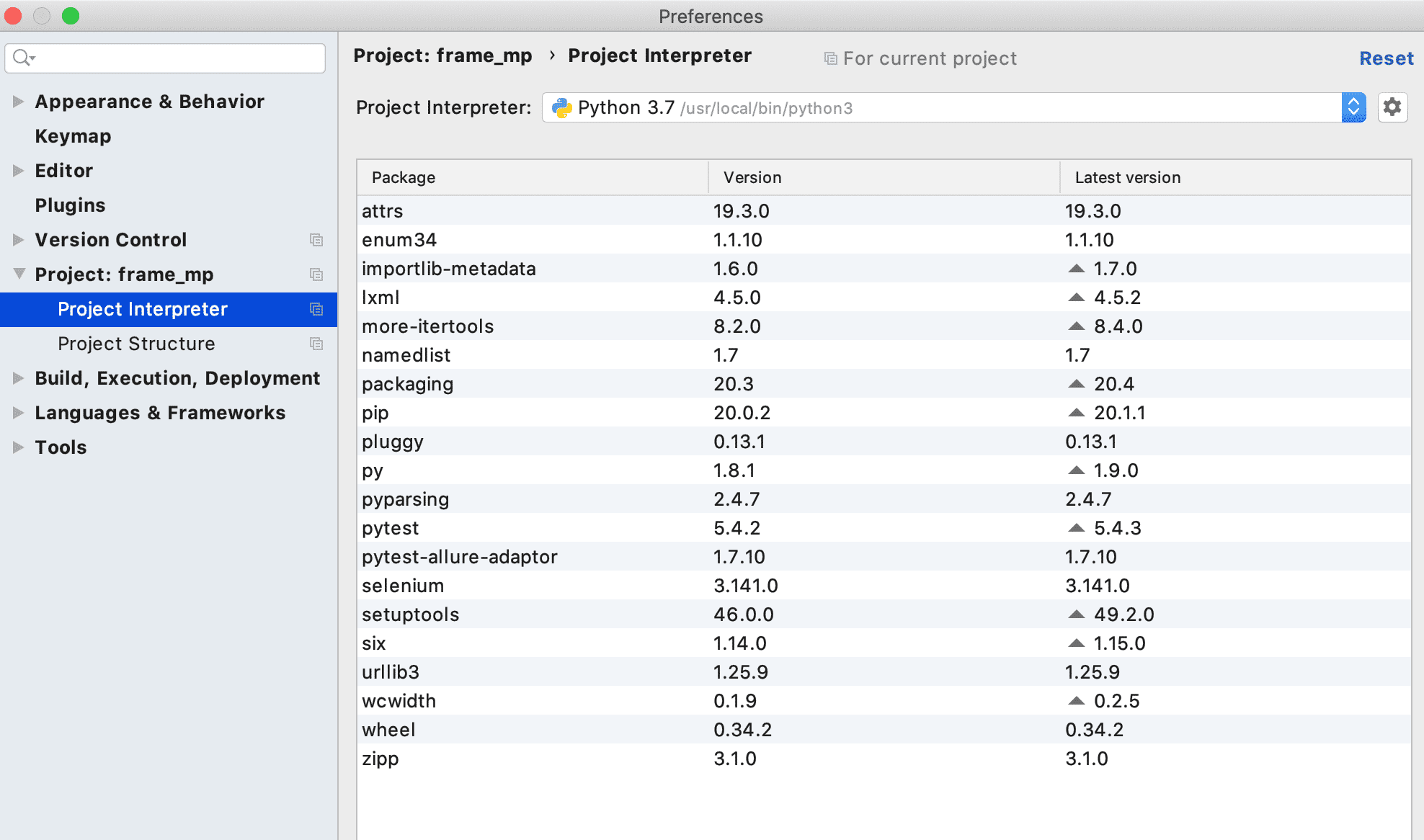Click the project-level icon beside Project: frame_mp
The image size is (1424, 840).
point(316,274)
